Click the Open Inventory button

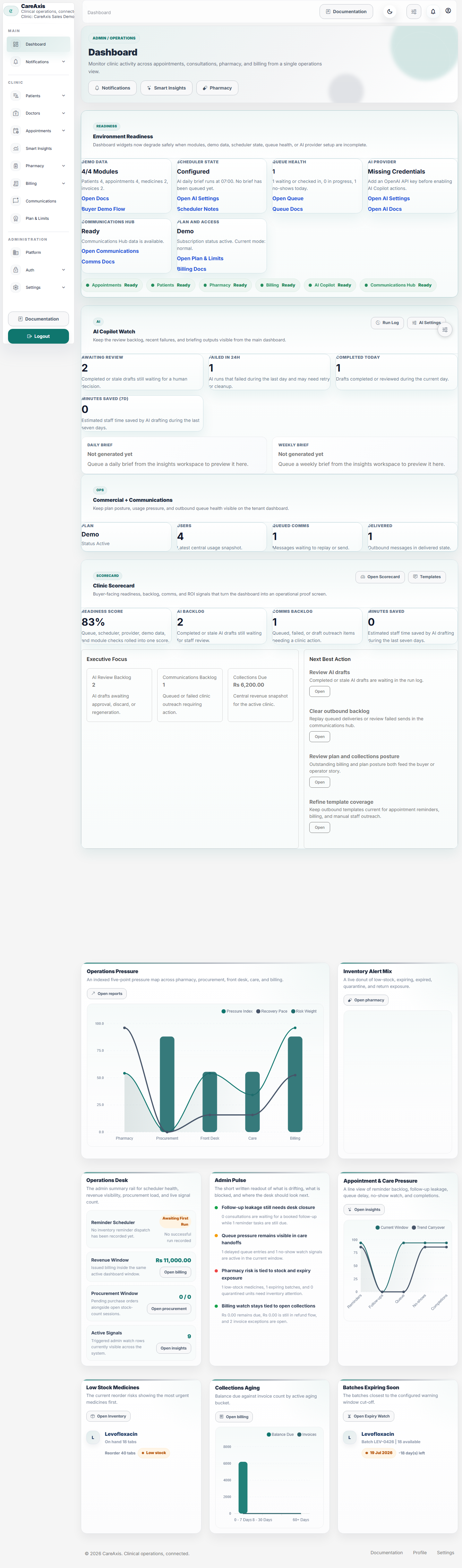click(108, 1417)
